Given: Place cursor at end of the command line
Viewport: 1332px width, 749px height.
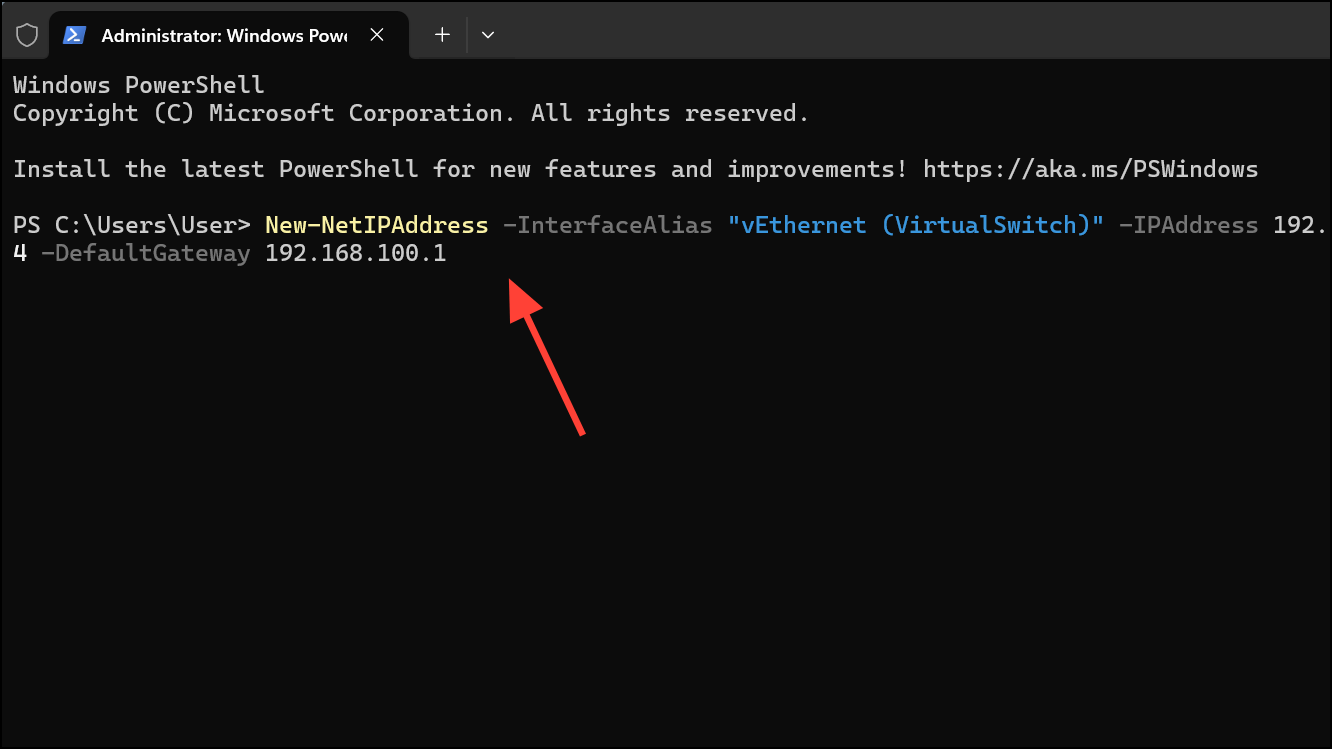Looking at the screenshot, I should point(455,253).
